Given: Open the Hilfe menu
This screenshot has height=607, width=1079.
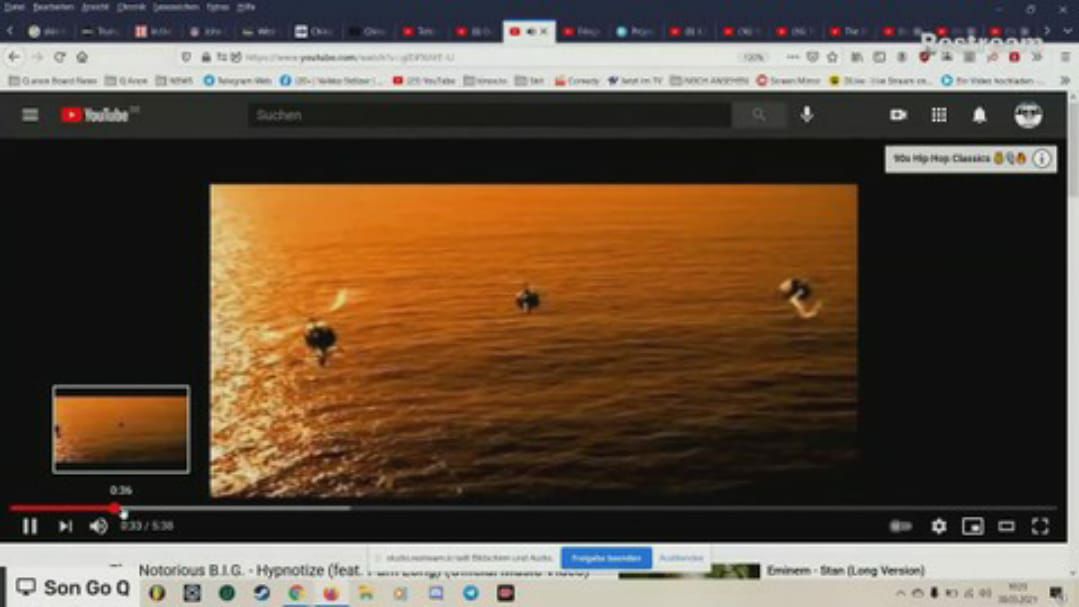Looking at the screenshot, I should [246, 7].
